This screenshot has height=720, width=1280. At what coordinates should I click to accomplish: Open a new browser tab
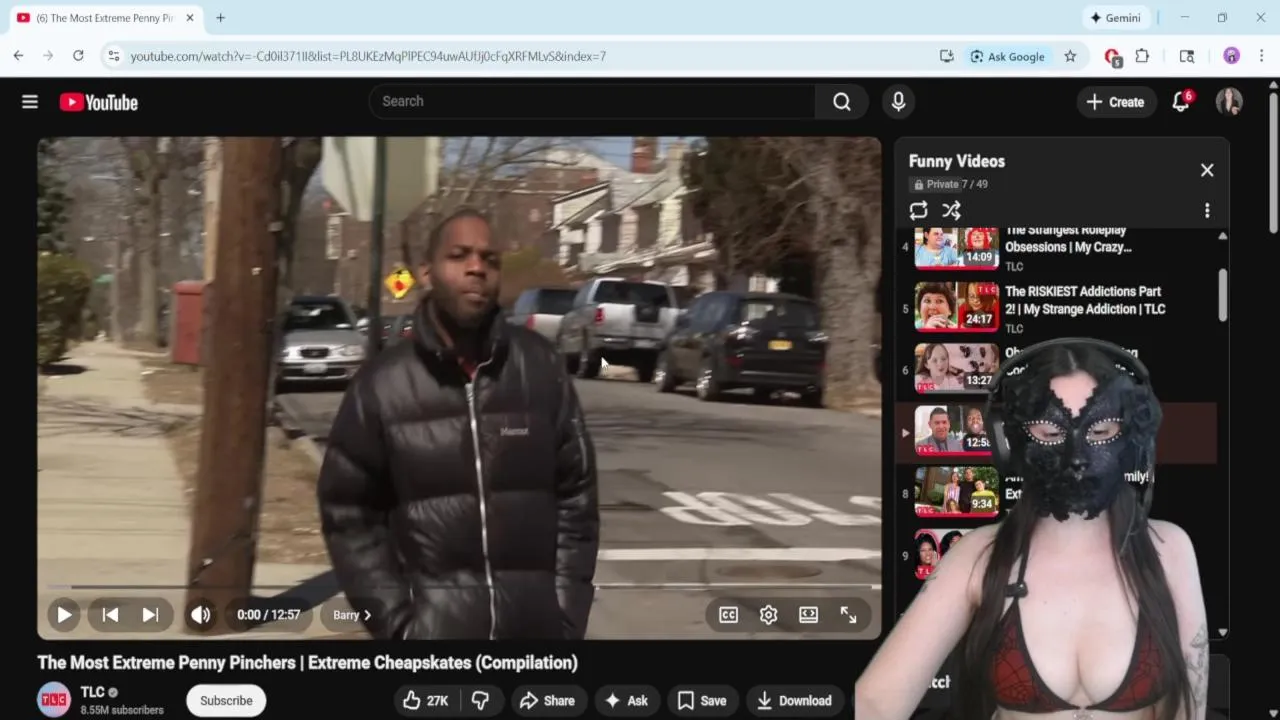pos(220,18)
